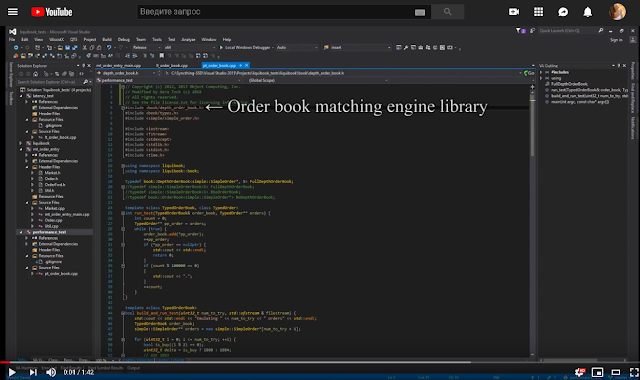This screenshot has height=380, width=640.
Task: Select pt_order_book.cpp in Solution Explorer tree
Action: [61, 273]
